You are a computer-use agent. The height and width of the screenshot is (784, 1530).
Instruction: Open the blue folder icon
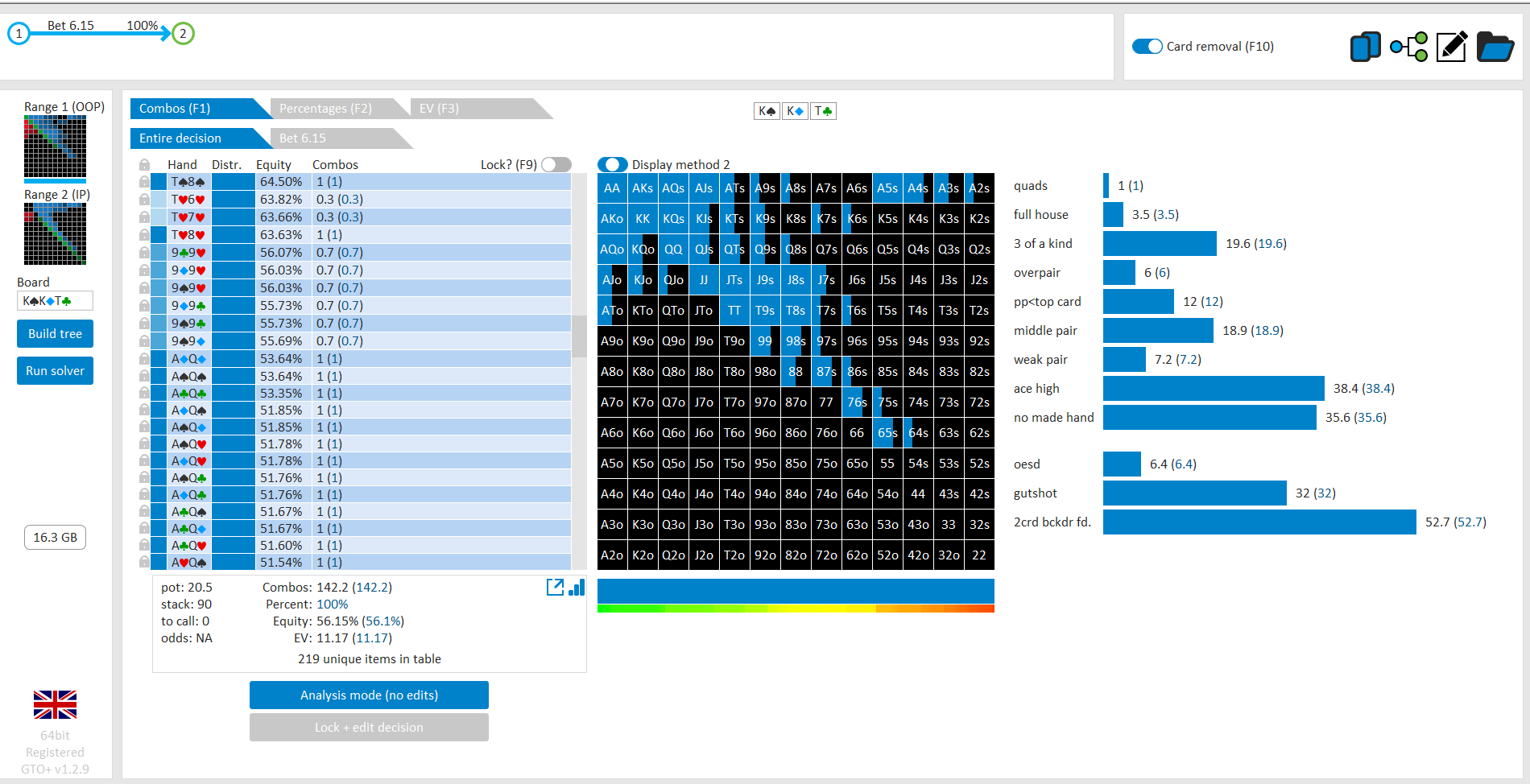pyautogui.click(x=1495, y=47)
